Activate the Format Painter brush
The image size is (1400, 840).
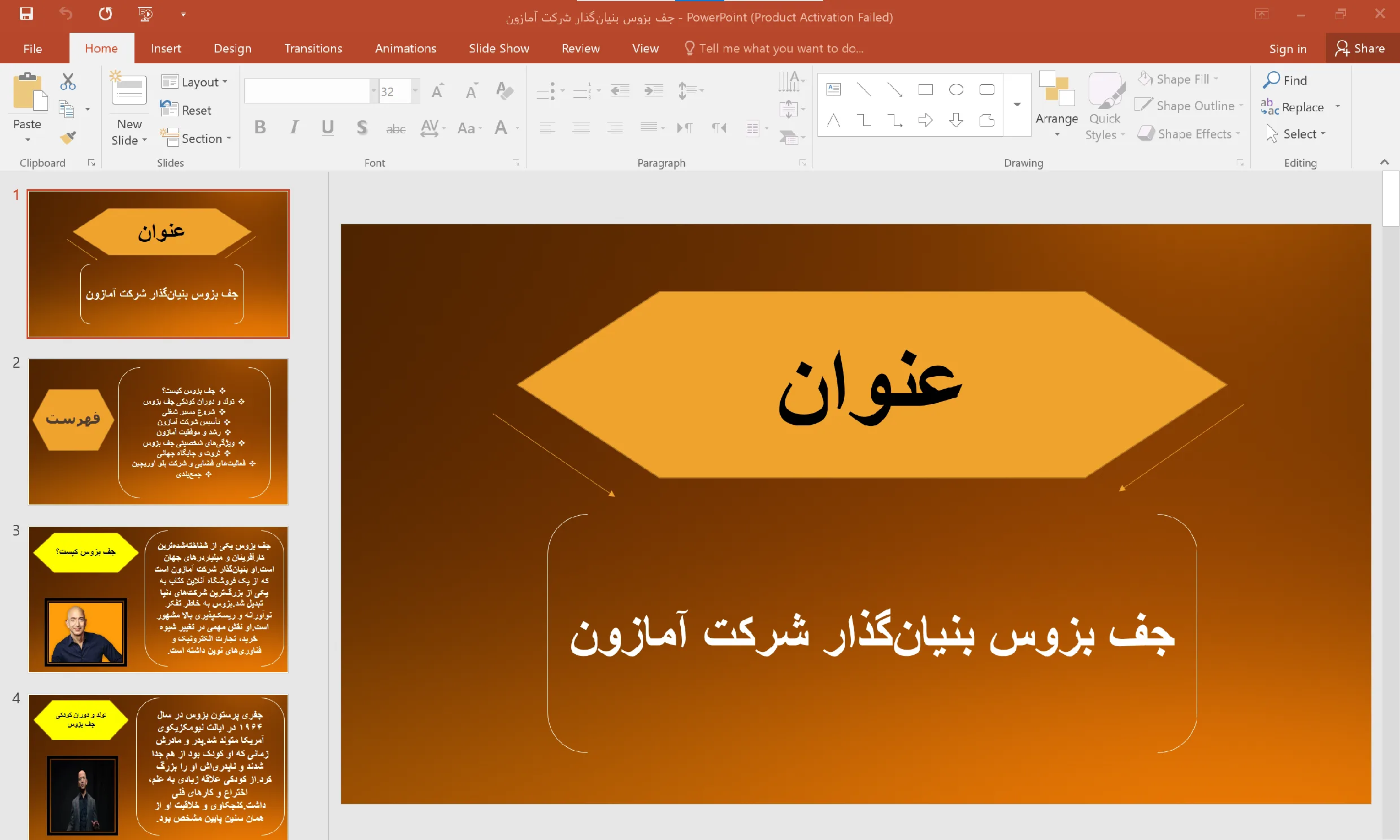(68, 136)
